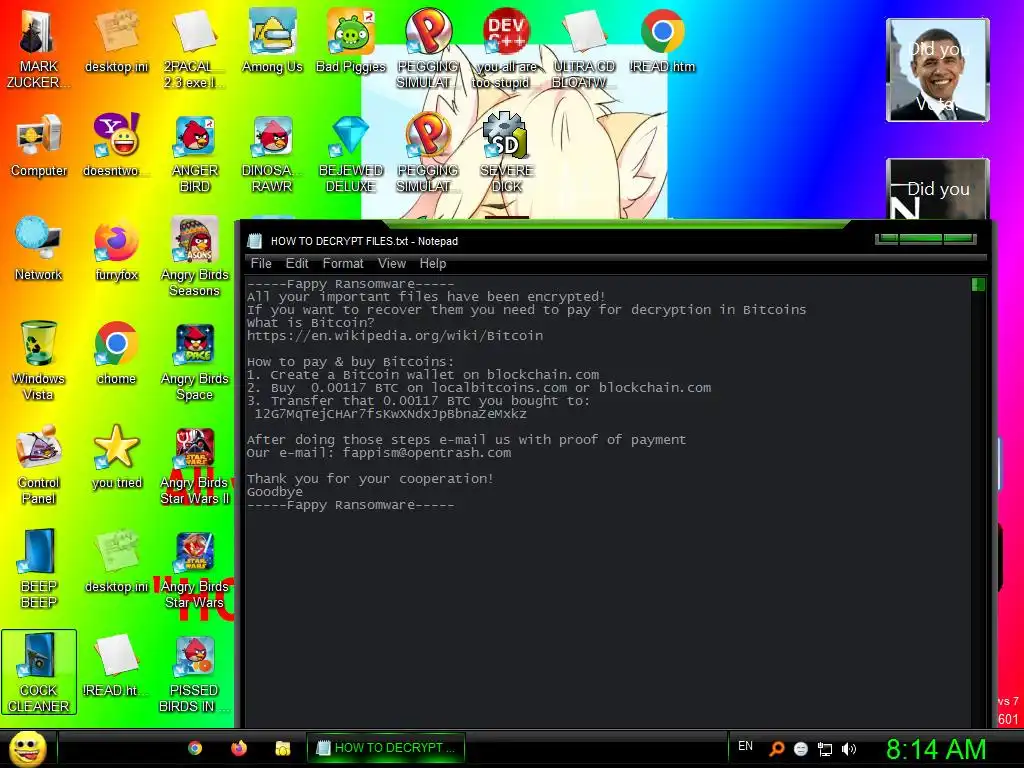This screenshot has width=1024, height=768.
Task: Open the !READ.ht... file icon at bottom
Action: pyautogui.click(x=116, y=665)
